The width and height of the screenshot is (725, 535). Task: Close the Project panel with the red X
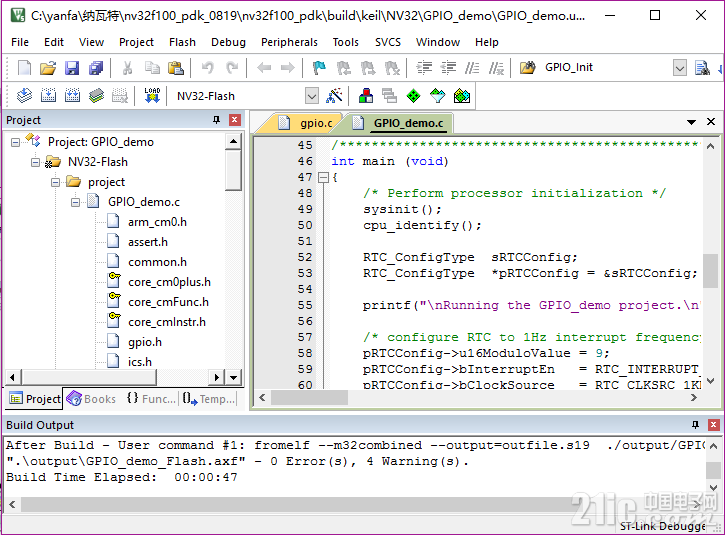pos(235,120)
